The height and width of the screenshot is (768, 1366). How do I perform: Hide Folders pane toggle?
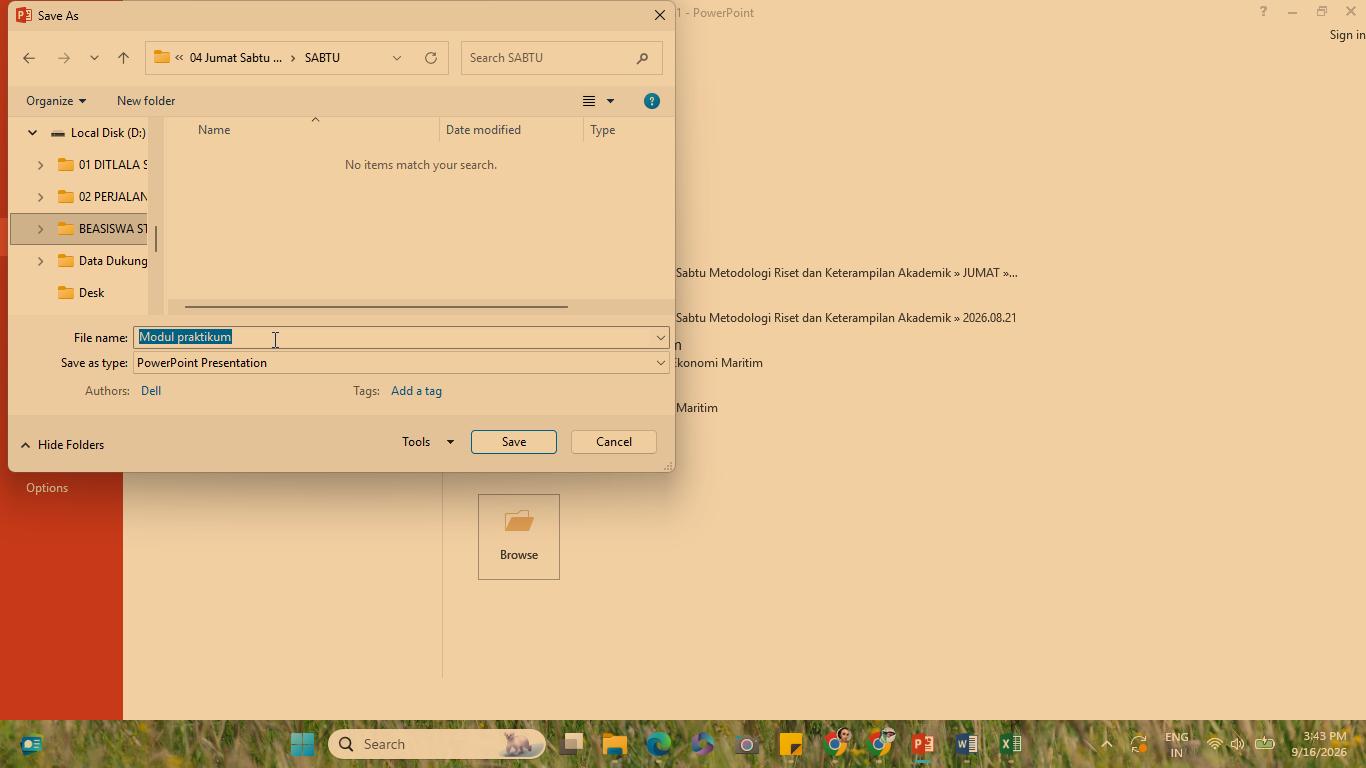tap(62, 445)
